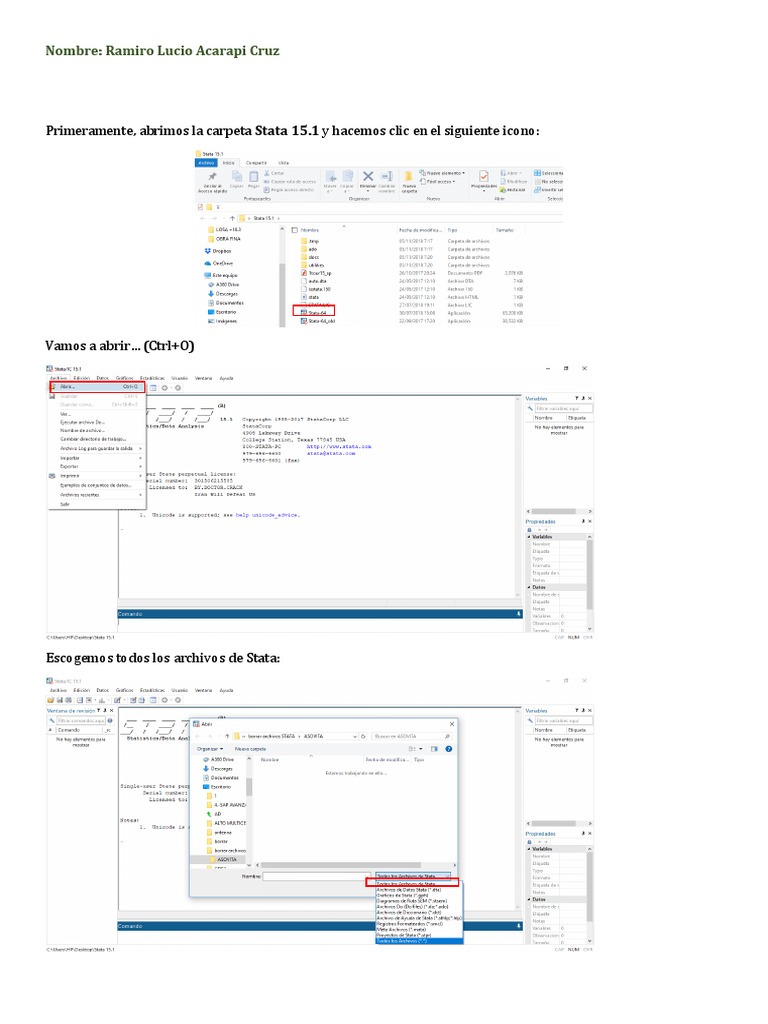
Task: Click Anclar al Acceso rápido pin icon in Explorer
Action: pos(212,176)
